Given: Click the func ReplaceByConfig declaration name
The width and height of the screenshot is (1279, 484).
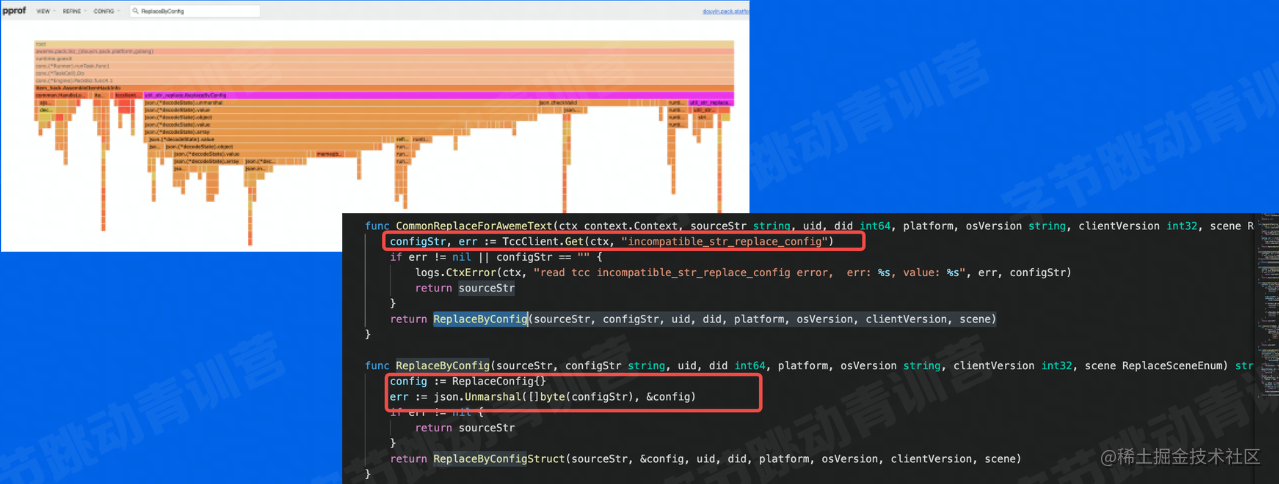Looking at the screenshot, I should [443, 366].
